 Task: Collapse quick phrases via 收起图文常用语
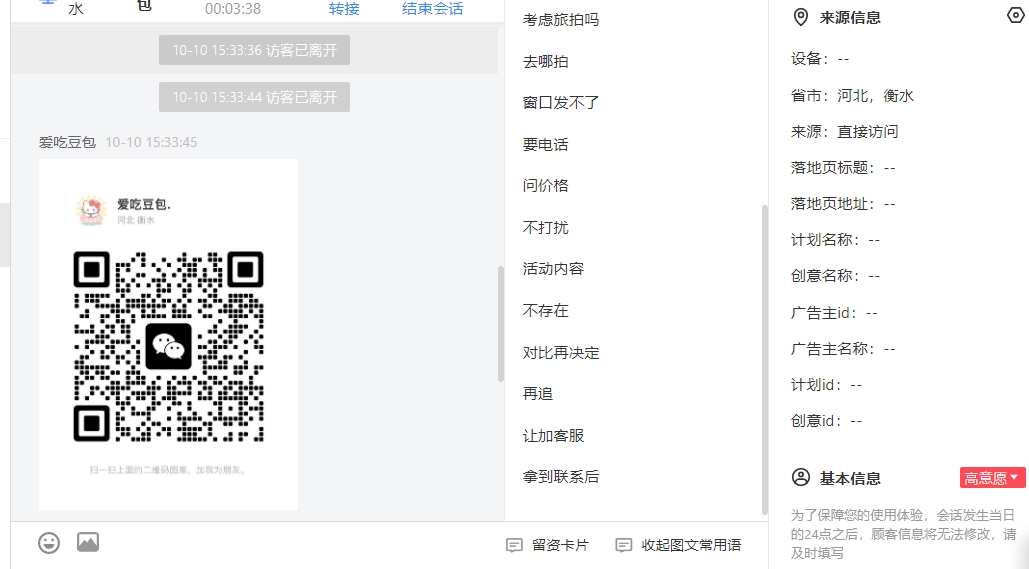[679, 545]
